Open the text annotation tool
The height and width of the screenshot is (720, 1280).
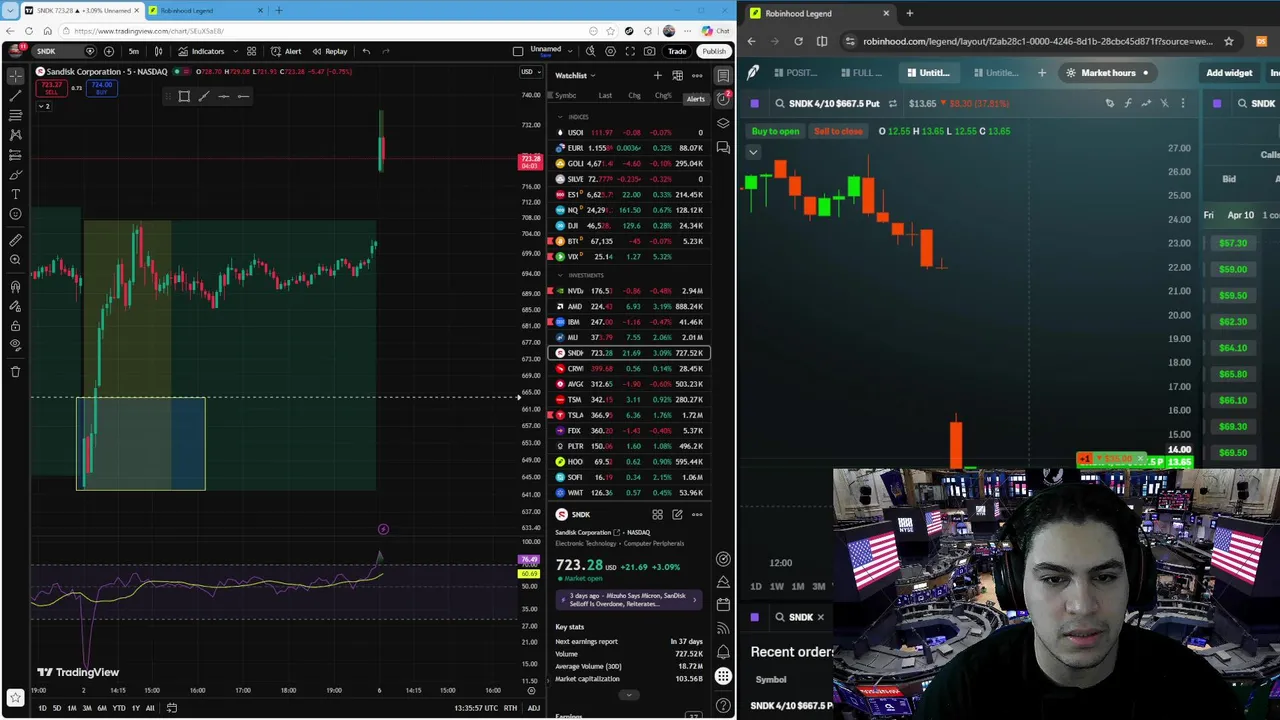(15, 194)
